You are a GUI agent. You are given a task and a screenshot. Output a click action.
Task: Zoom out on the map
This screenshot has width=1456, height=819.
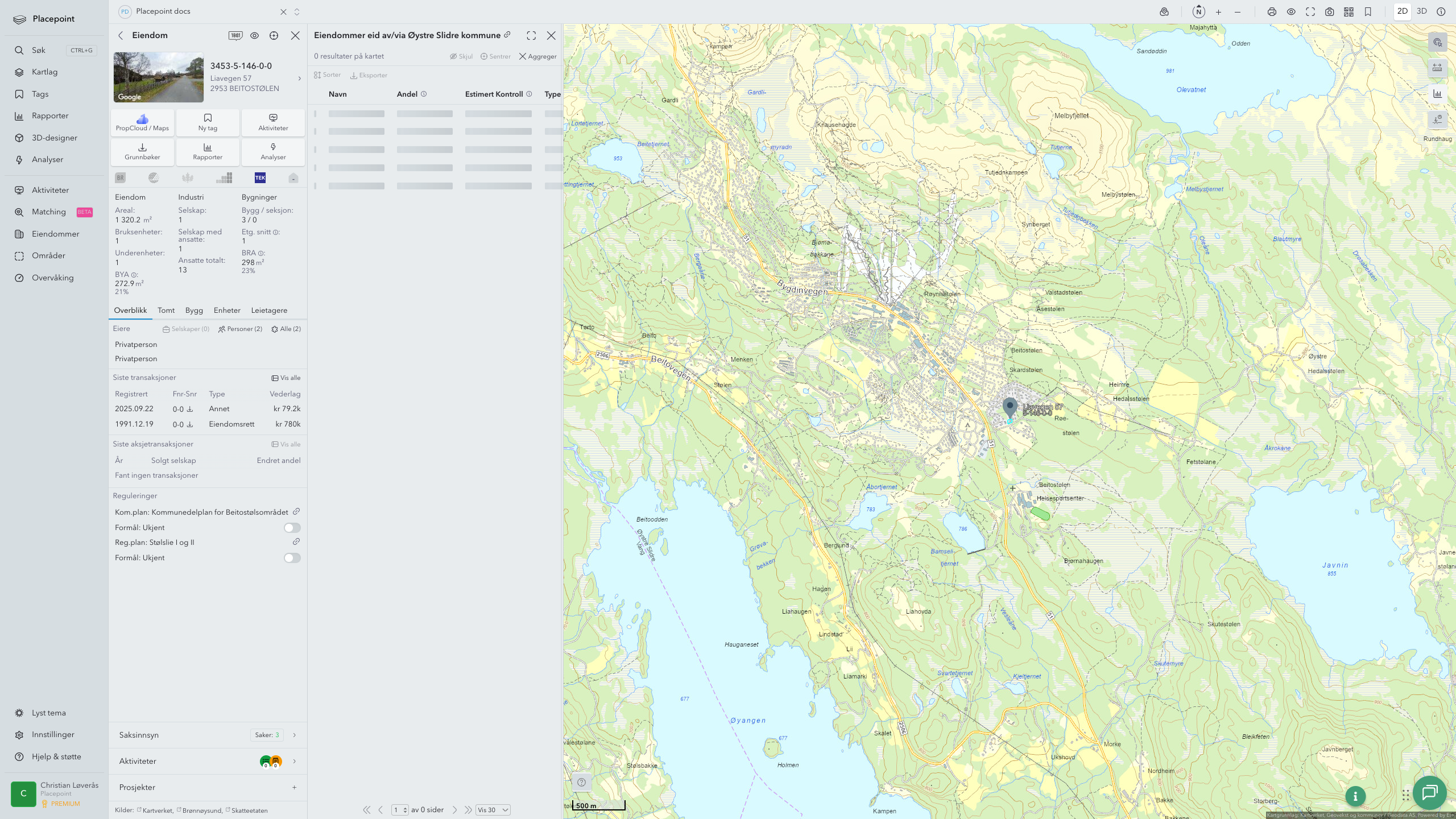1238,12
